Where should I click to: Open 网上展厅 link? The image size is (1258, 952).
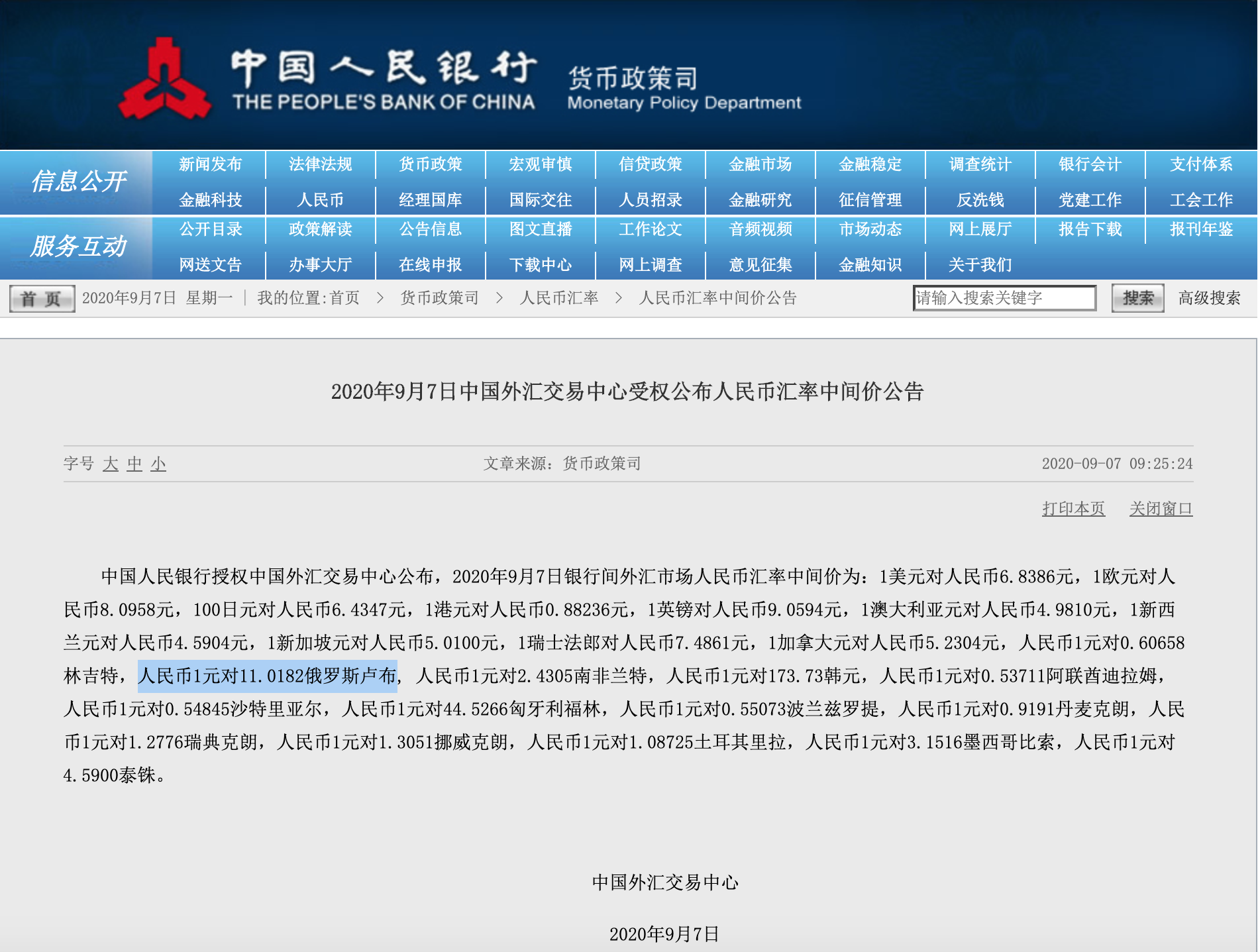pyautogui.click(x=980, y=229)
